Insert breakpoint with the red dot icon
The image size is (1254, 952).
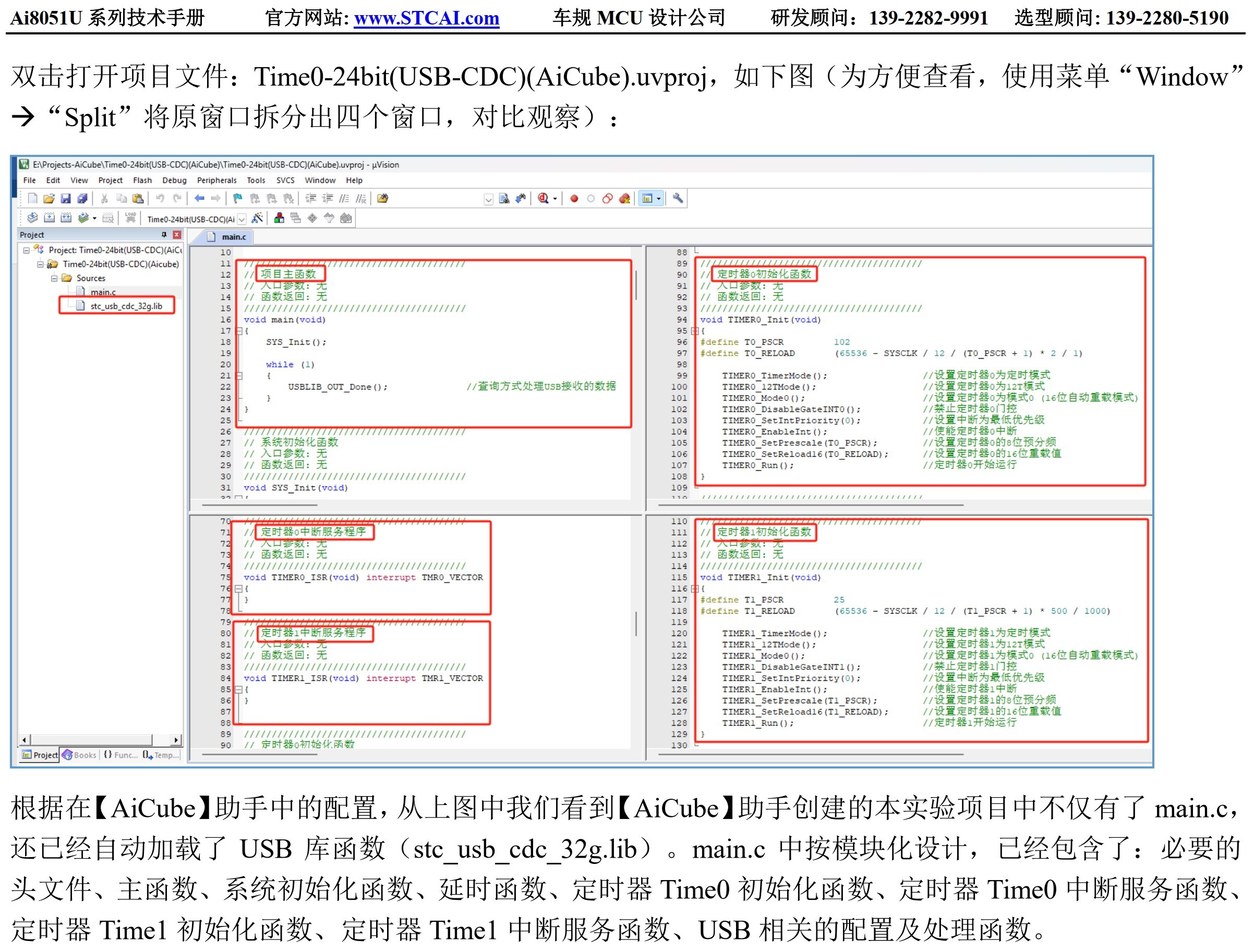(x=574, y=199)
